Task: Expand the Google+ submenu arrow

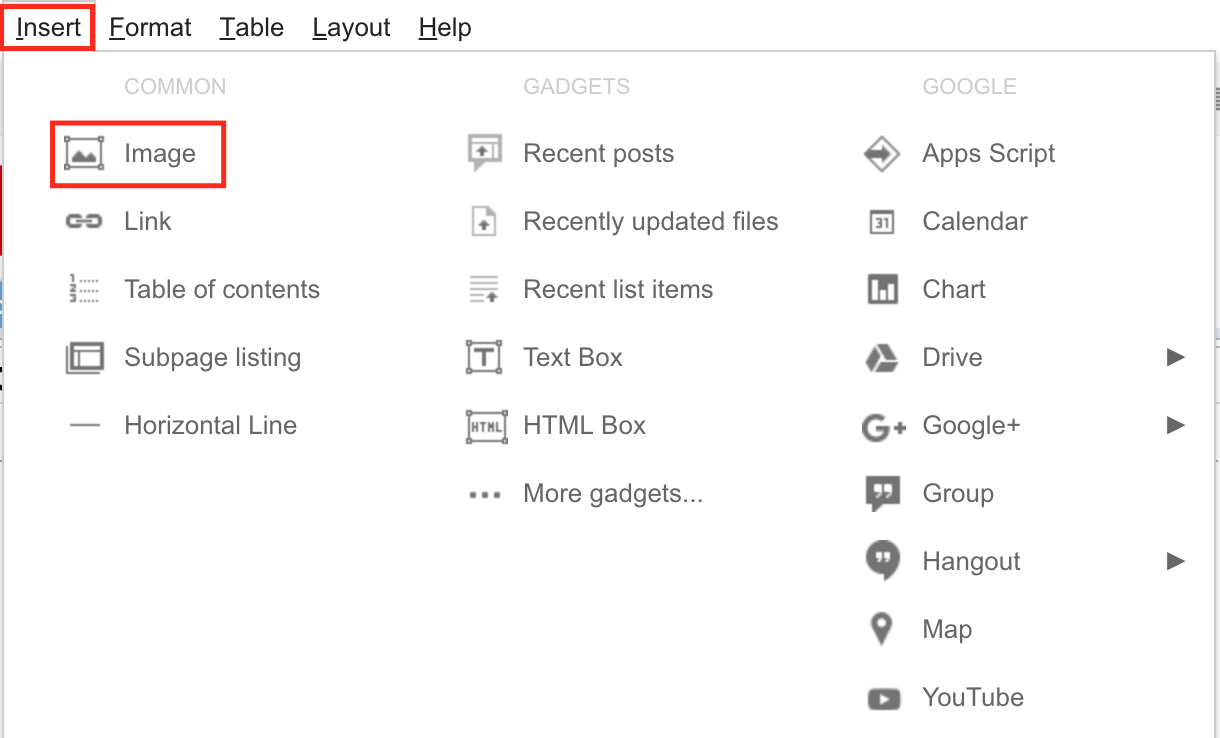Action: [1176, 425]
